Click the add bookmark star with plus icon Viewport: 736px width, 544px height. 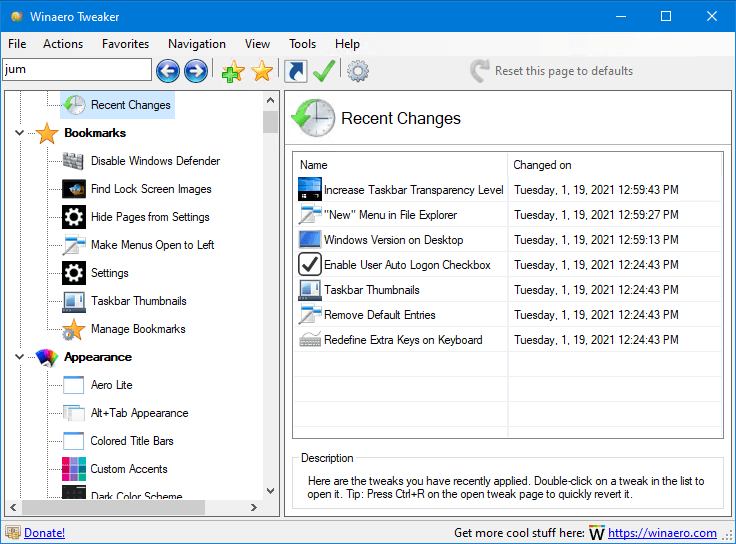click(x=233, y=71)
